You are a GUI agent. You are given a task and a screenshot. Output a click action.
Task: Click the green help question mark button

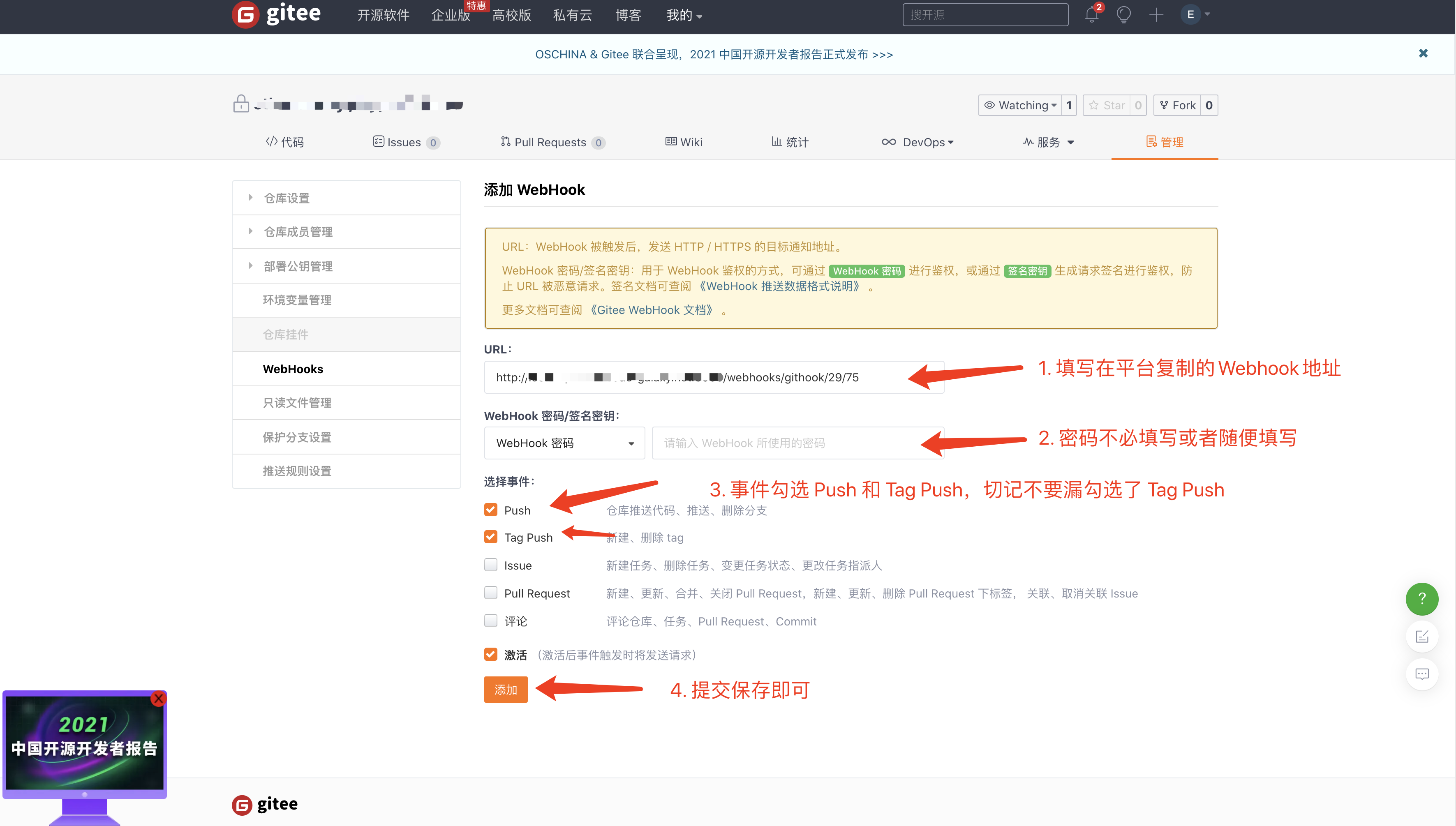tap(1421, 598)
